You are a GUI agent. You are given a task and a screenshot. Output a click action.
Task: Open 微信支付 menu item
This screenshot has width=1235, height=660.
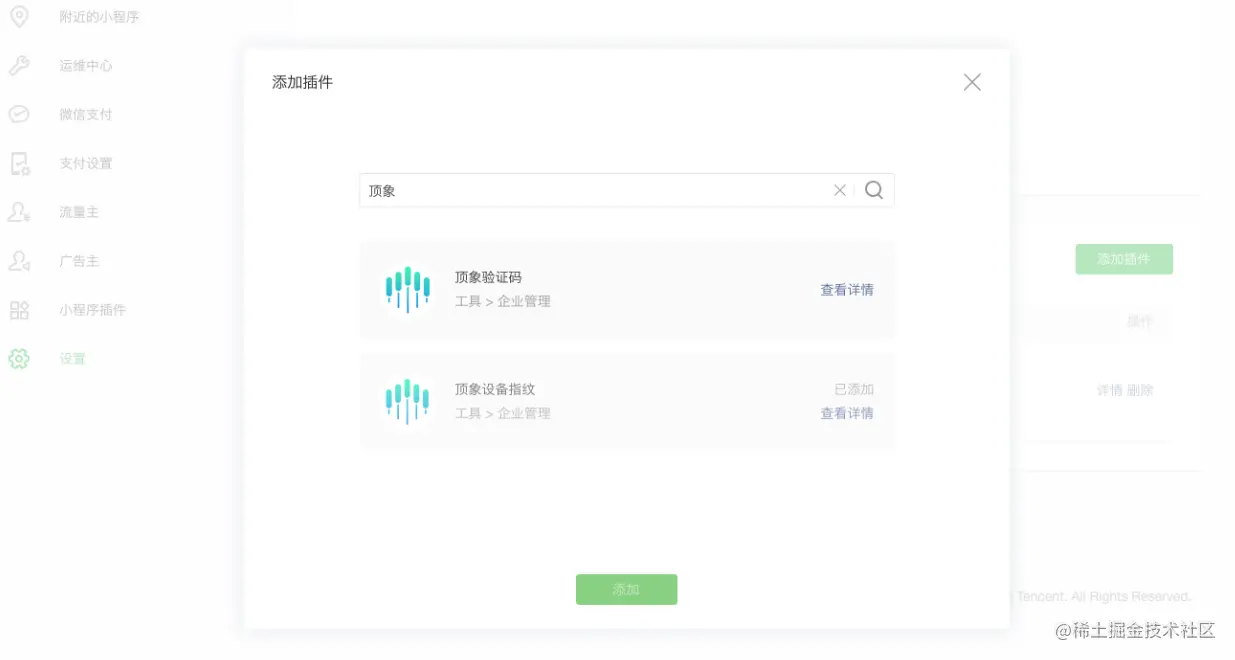click(x=86, y=114)
